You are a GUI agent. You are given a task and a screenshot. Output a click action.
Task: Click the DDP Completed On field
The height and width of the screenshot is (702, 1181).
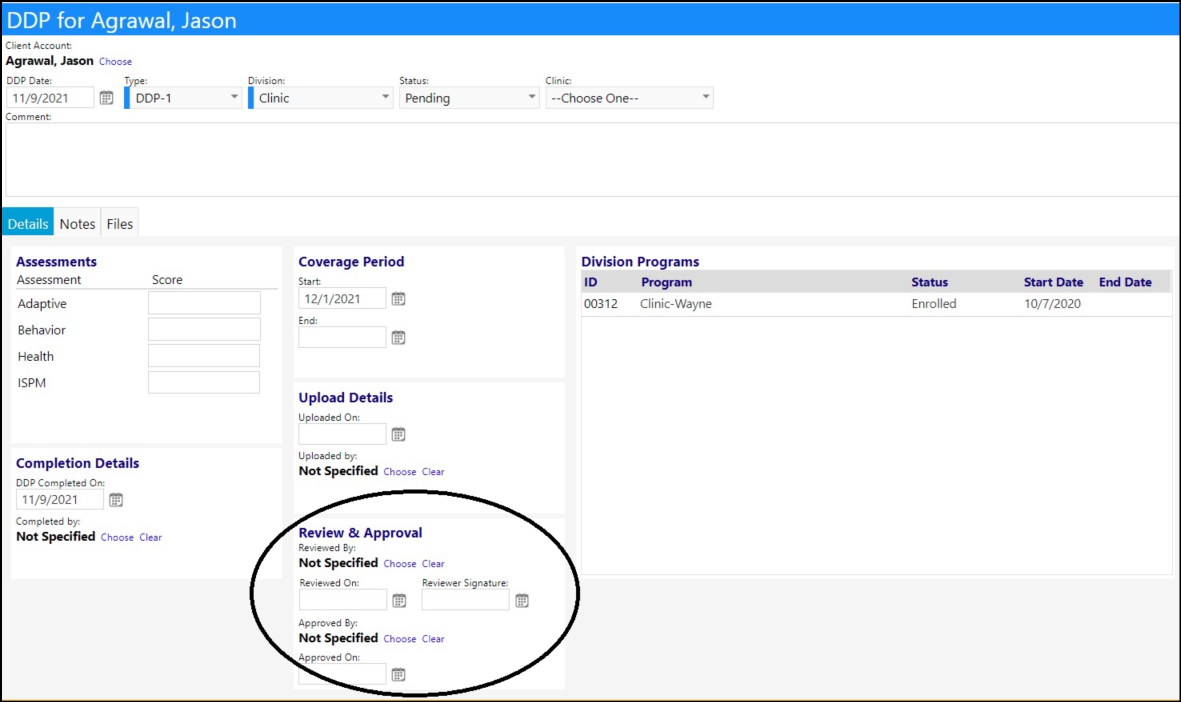tap(60, 499)
